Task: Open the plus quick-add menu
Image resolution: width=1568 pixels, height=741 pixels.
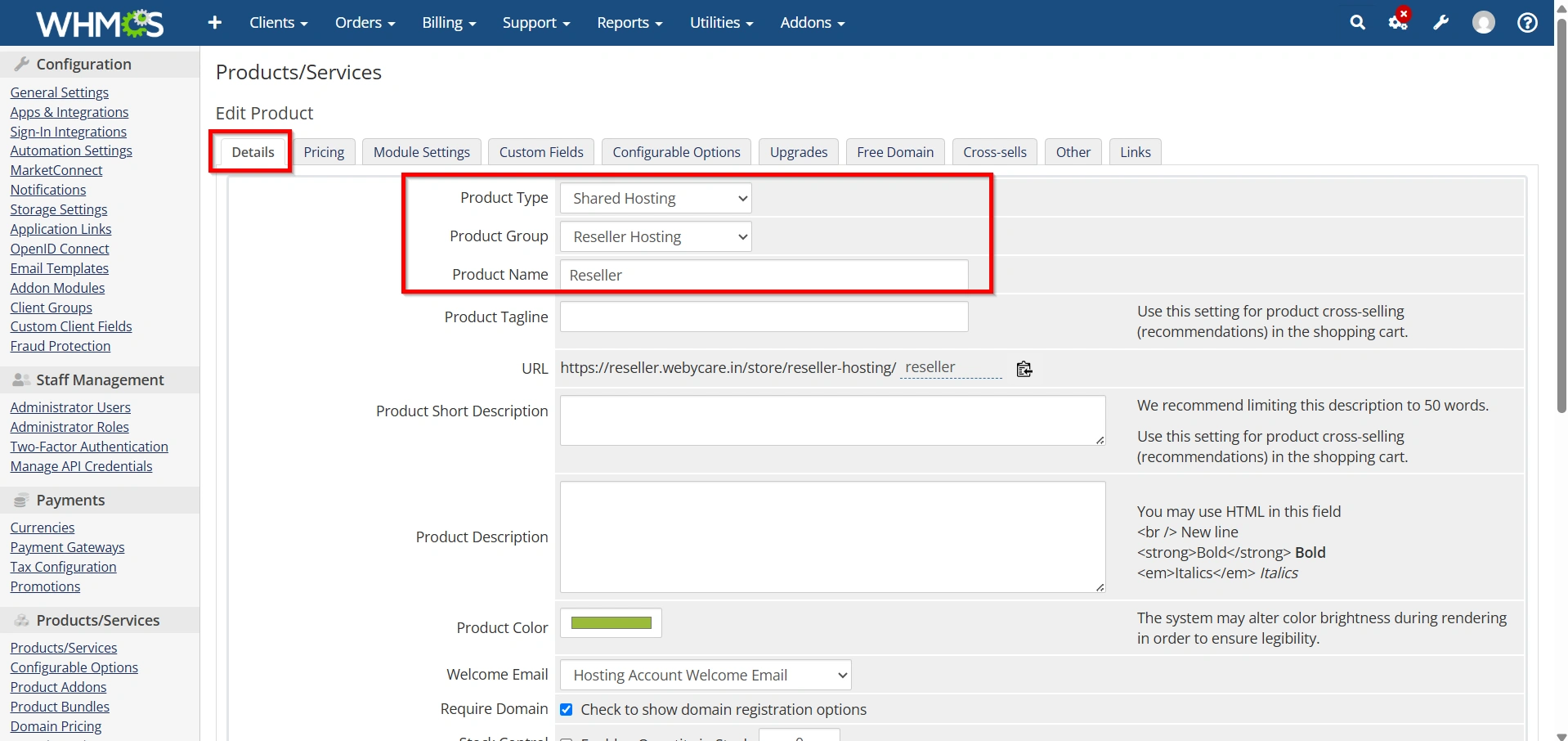Action: (x=215, y=23)
